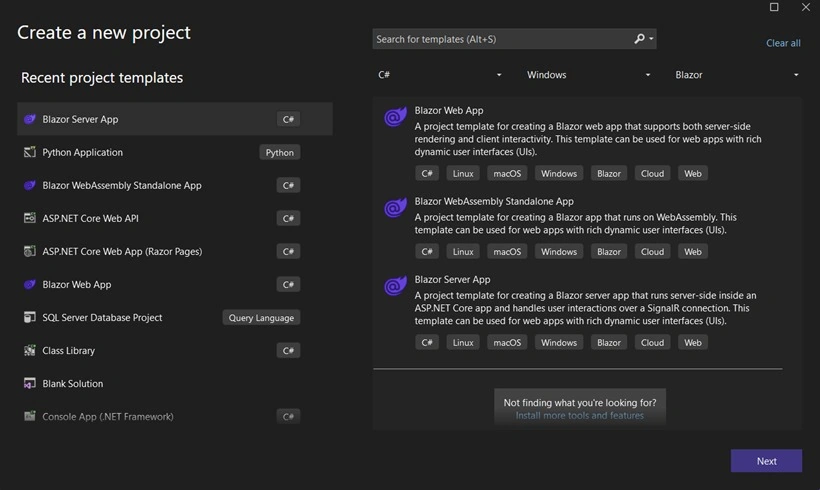Select ASP.NET Core Web API recent template

point(175,218)
